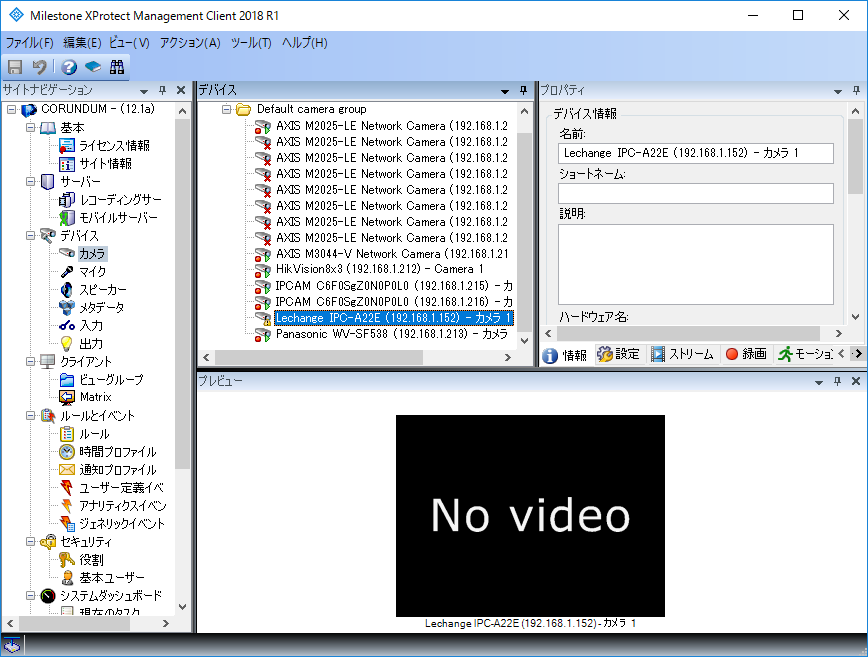
Task: Collapse the Default camera group folder
Action: point(226,109)
